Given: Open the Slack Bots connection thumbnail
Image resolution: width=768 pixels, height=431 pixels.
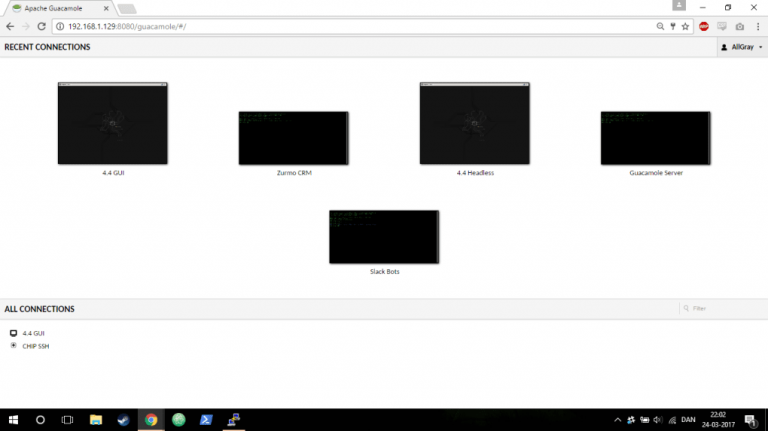Looking at the screenshot, I should (x=384, y=237).
